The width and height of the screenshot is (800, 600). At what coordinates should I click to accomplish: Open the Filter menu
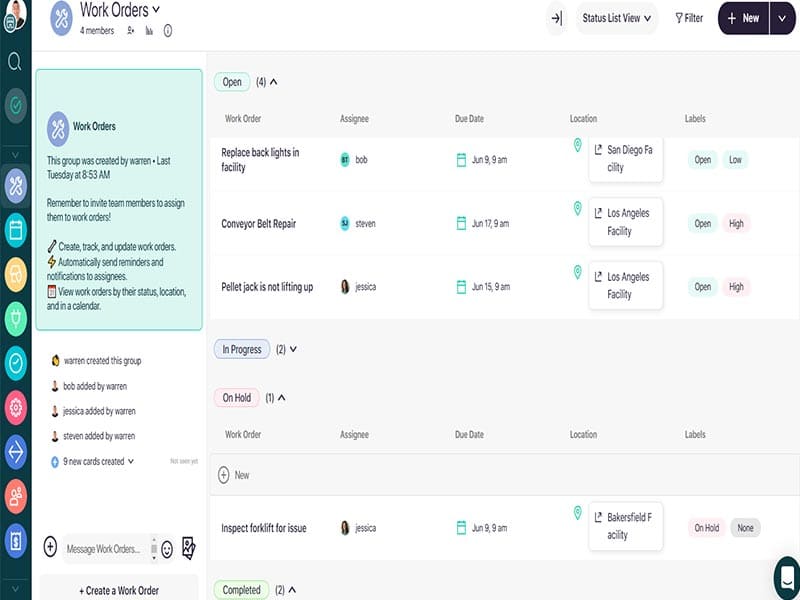pos(689,18)
